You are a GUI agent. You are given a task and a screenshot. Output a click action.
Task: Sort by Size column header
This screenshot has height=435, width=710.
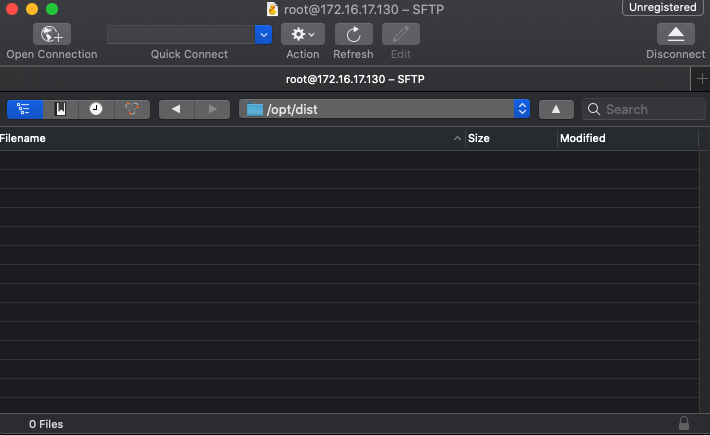tap(510, 138)
